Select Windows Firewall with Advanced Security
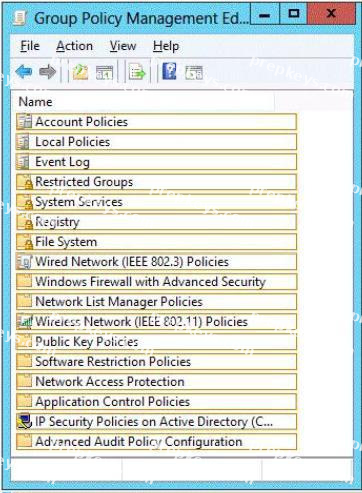 coord(156,282)
